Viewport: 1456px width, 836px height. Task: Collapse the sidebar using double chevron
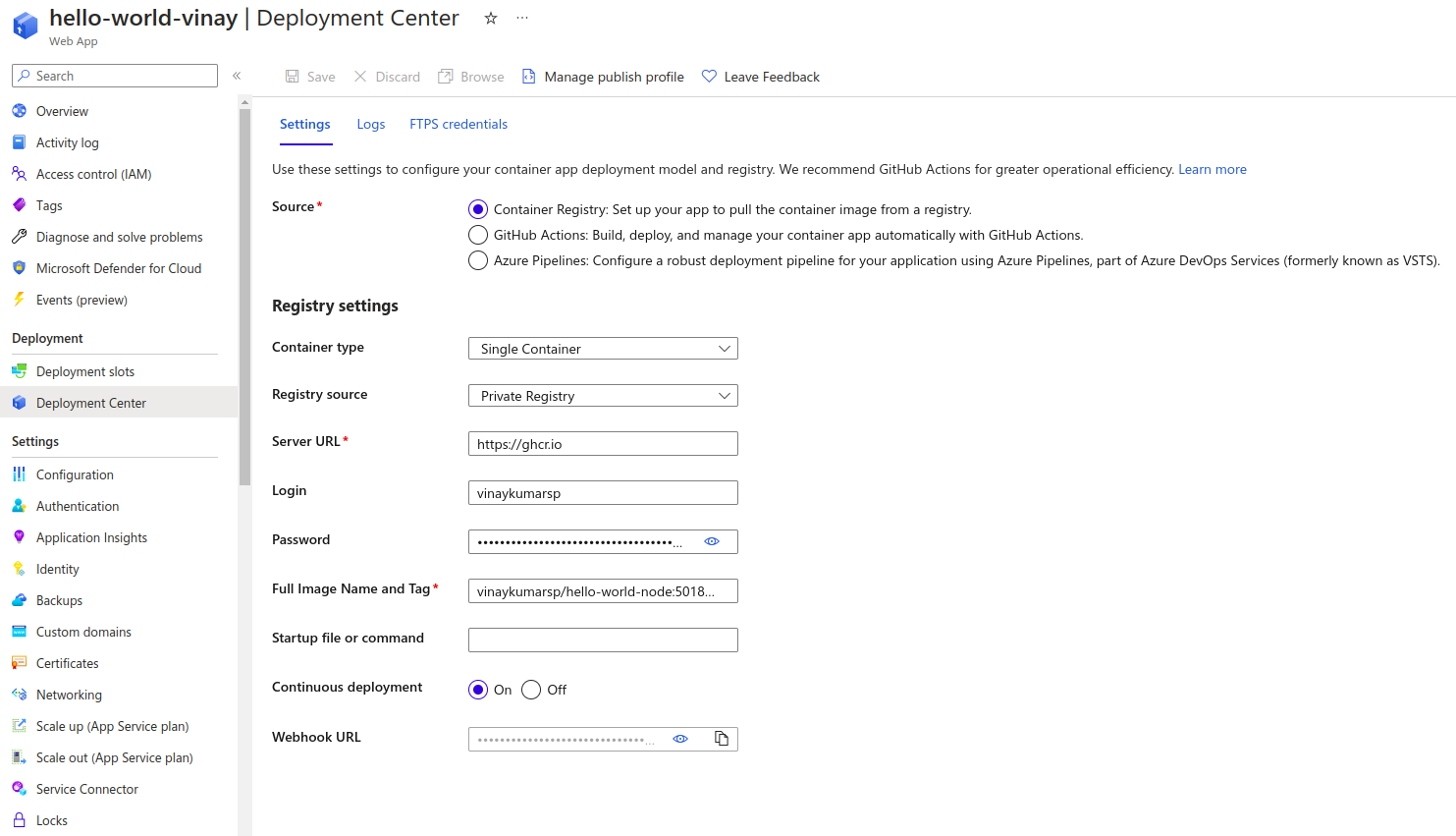(x=237, y=76)
